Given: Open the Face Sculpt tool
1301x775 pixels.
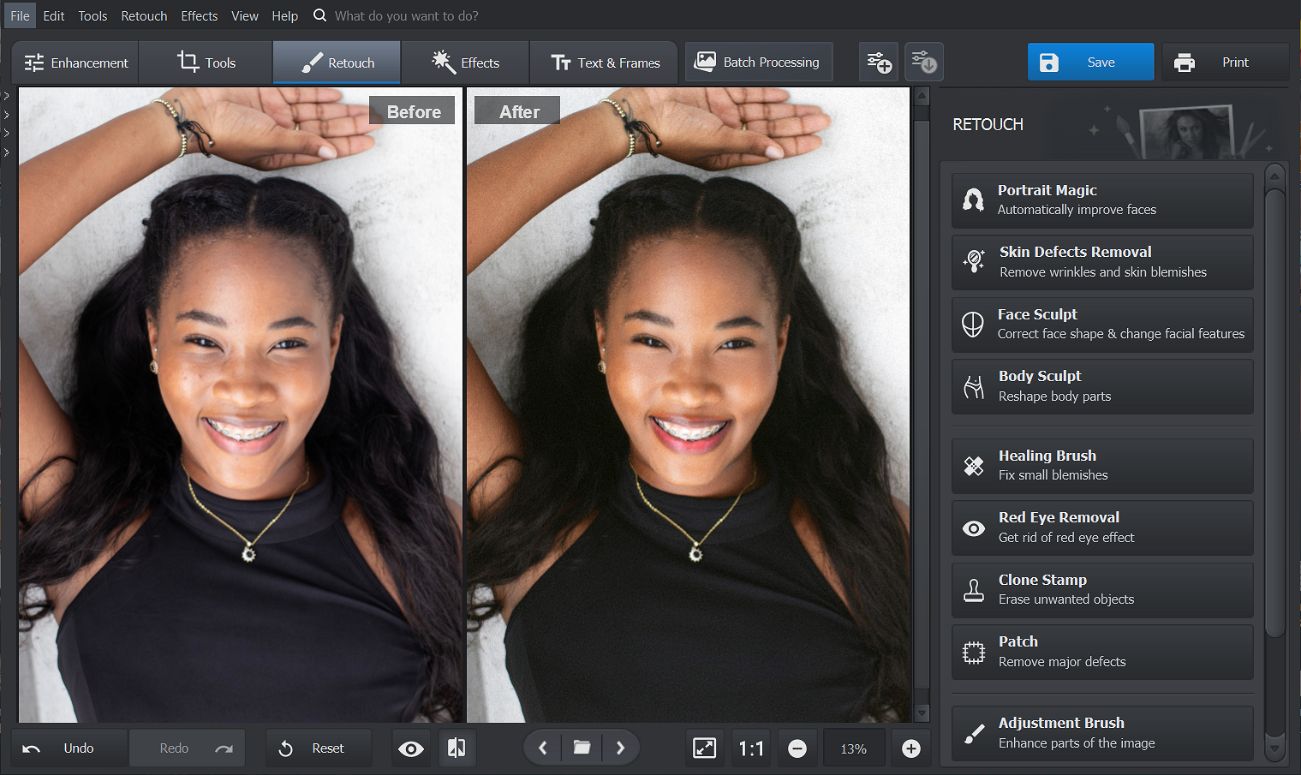Looking at the screenshot, I should [x=1102, y=324].
